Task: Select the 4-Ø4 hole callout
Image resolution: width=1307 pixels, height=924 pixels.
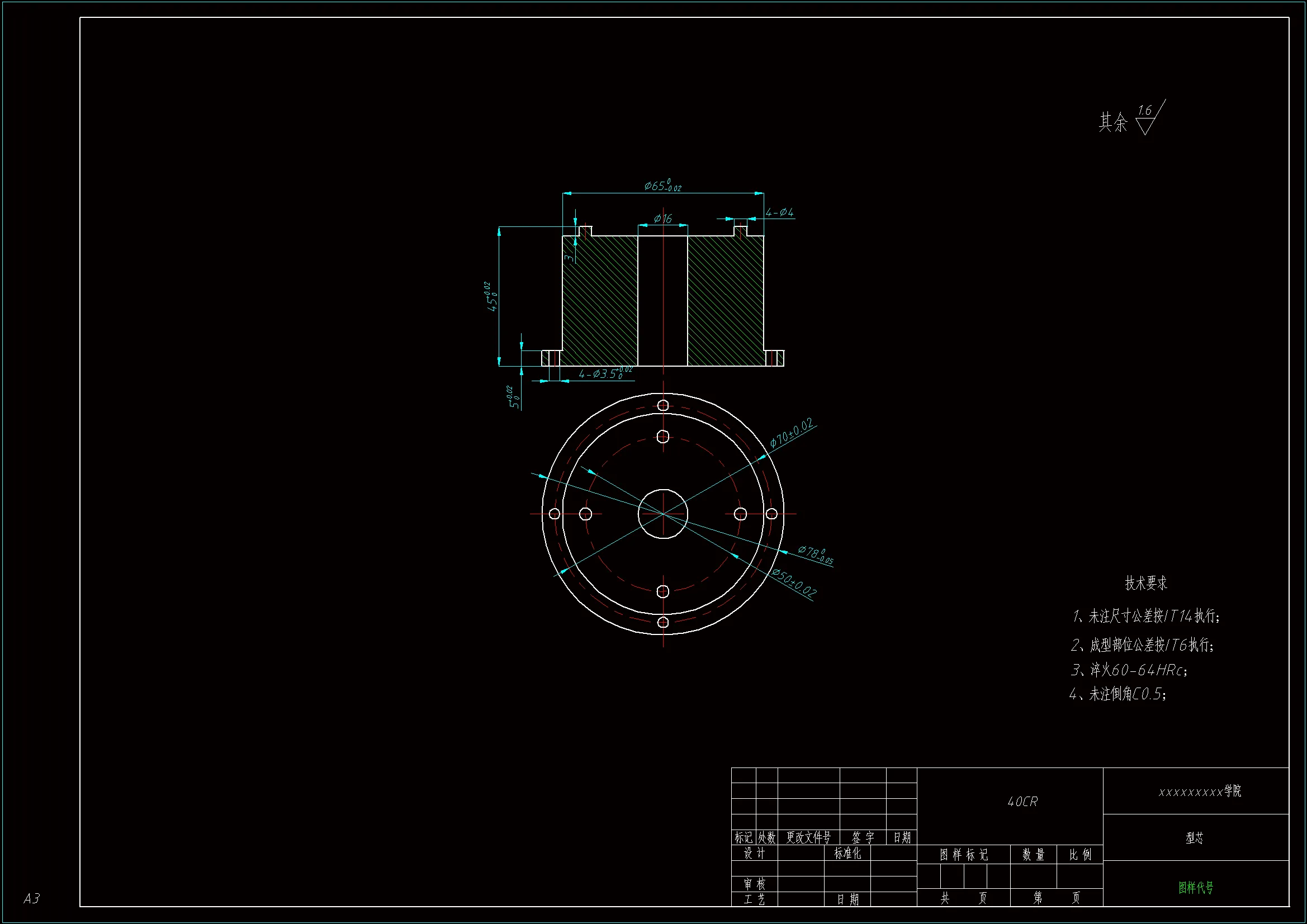Action: coord(779,212)
